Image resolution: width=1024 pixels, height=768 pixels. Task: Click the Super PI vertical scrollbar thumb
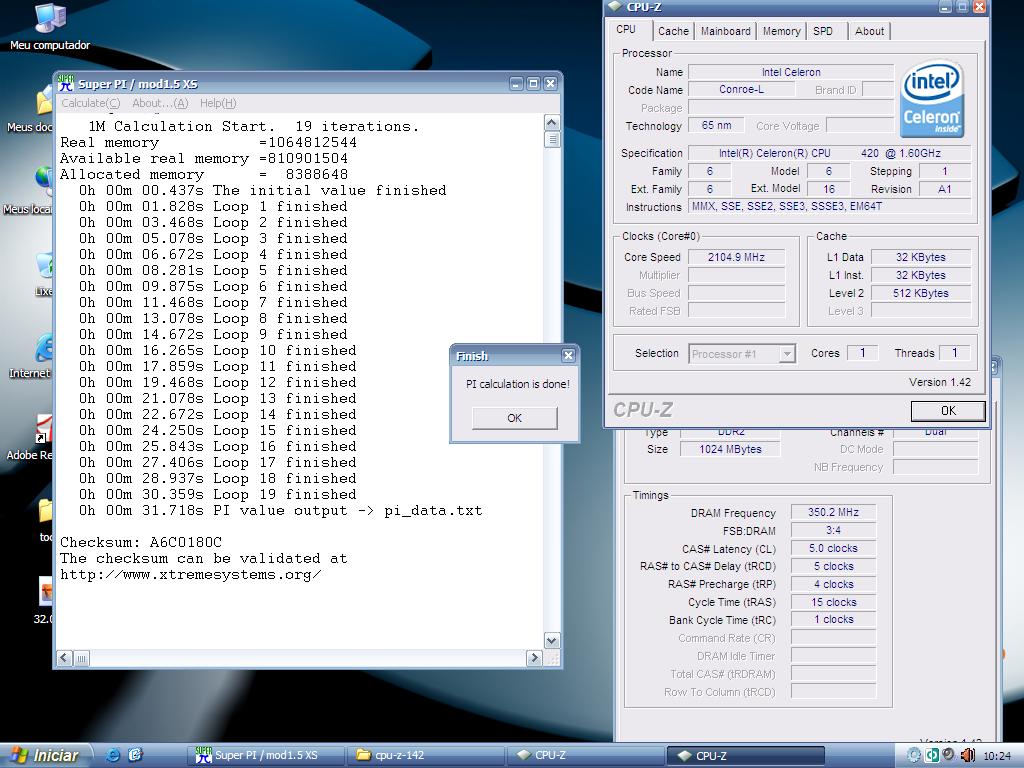point(552,139)
